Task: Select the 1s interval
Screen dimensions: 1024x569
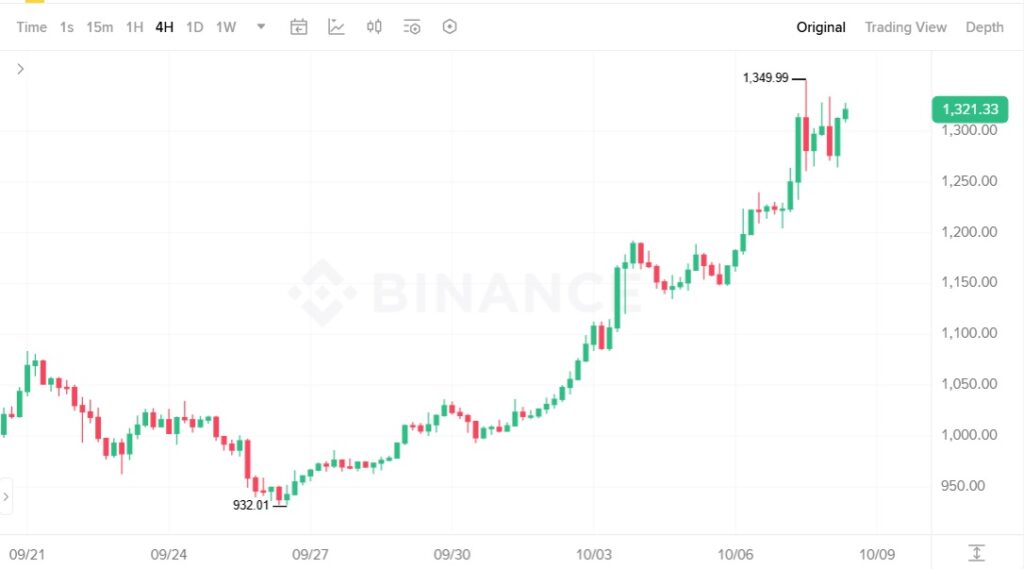Action: coord(66,27)
